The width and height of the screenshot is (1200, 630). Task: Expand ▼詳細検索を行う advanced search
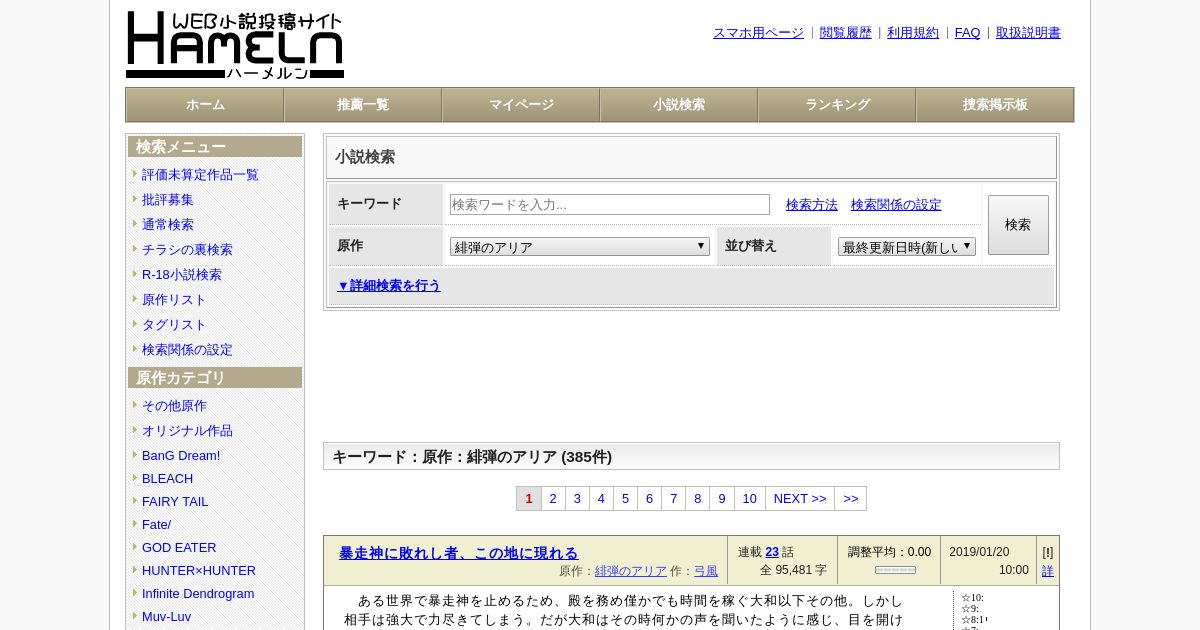pyautogui.click(x=389, y=285)
